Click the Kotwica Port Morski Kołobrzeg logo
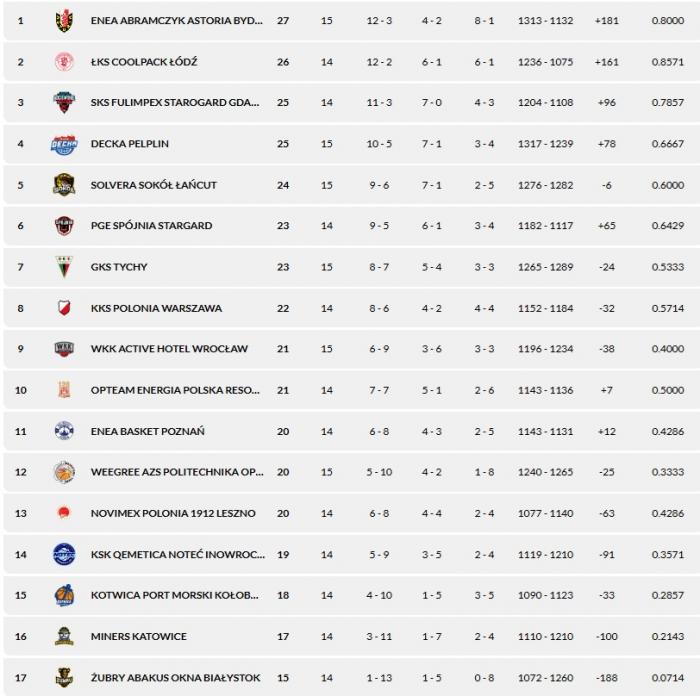The image size is (700, 696). click(x=64, y=595)
